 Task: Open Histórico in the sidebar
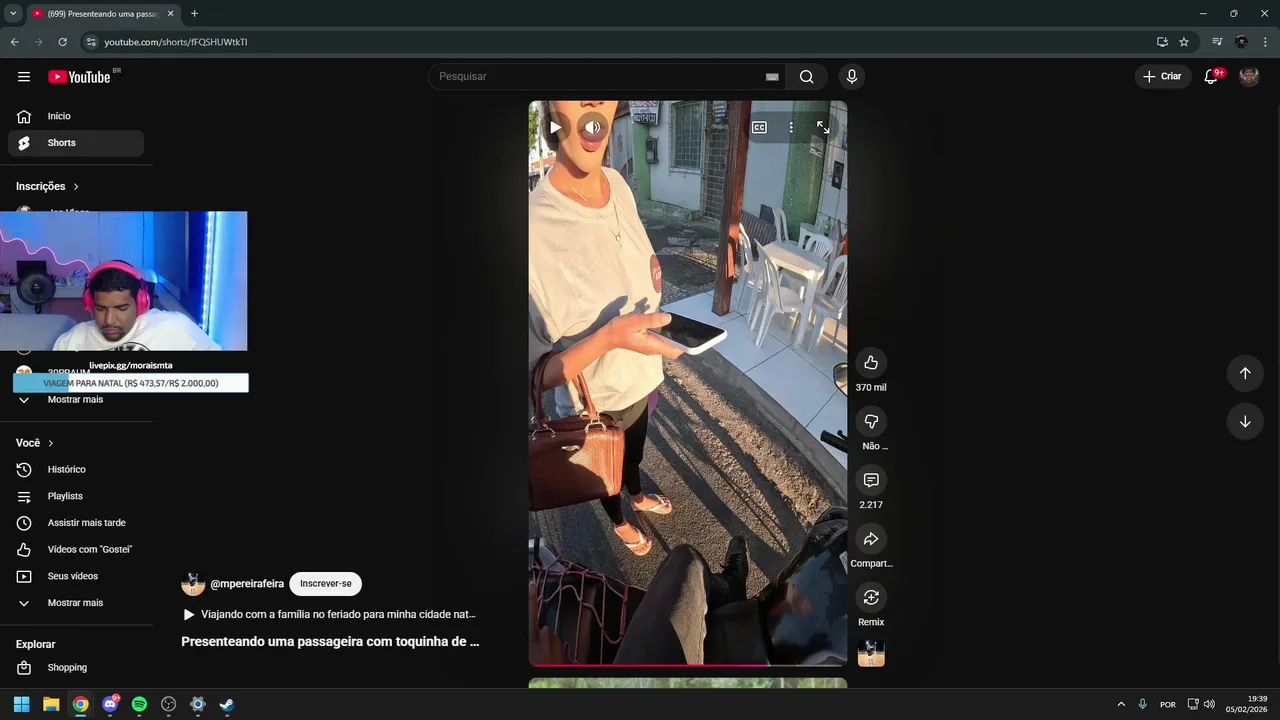(76, 469)
